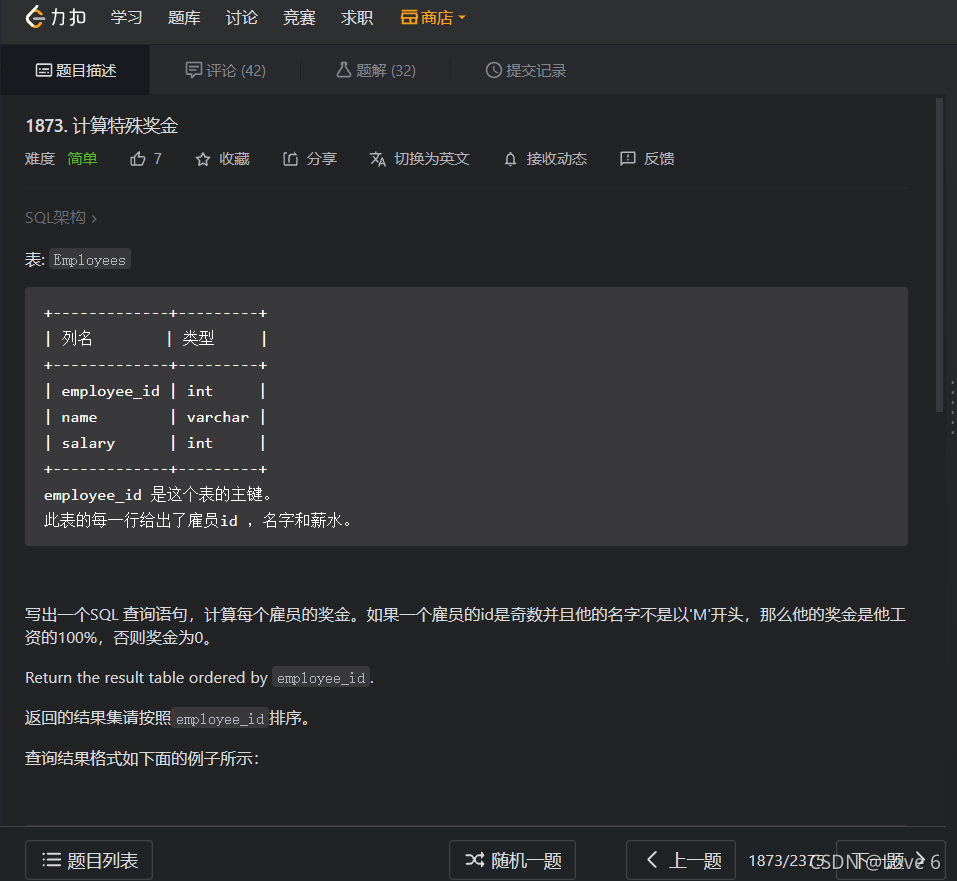Viewport: 957px width, 881px height.
Task: Open the 求职 menu
Action: pyautogui.click(x=356, y=18)
